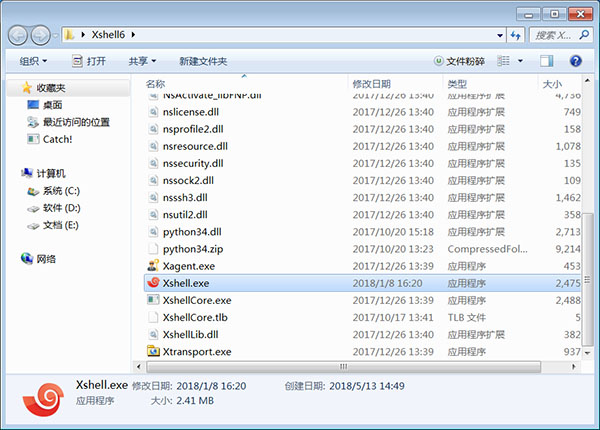Expand the address bar history dropdown
The width and height of the screenshot is (600, 430).
(x=500, y=36)
